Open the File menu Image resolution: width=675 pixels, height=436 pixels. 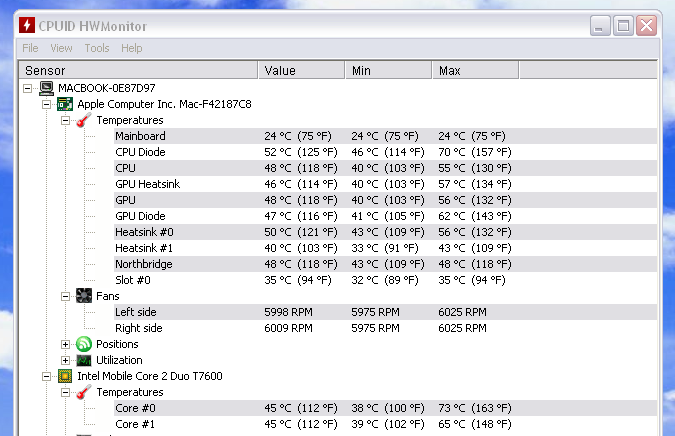pyautogui.click(x=30, y=48)
